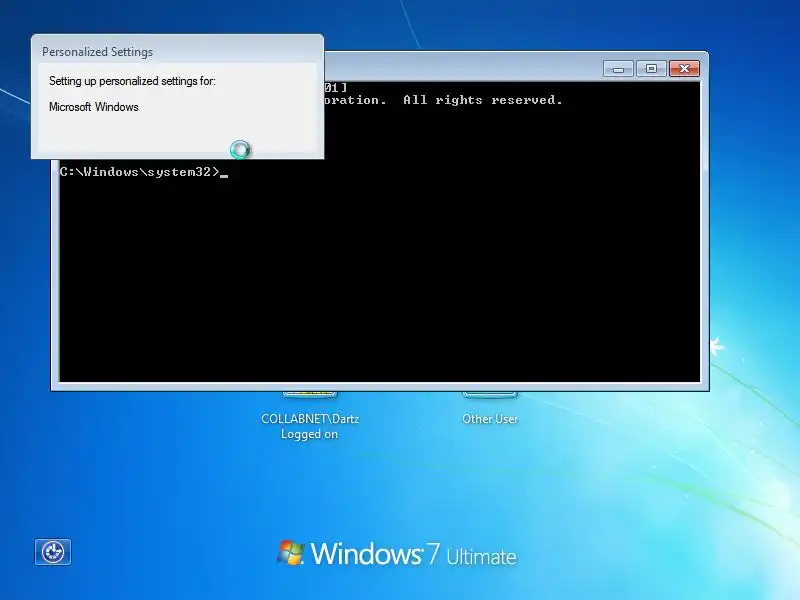Click the Personalized Settings dialog title
Screen dimensions: 800x600
[97, 52]
